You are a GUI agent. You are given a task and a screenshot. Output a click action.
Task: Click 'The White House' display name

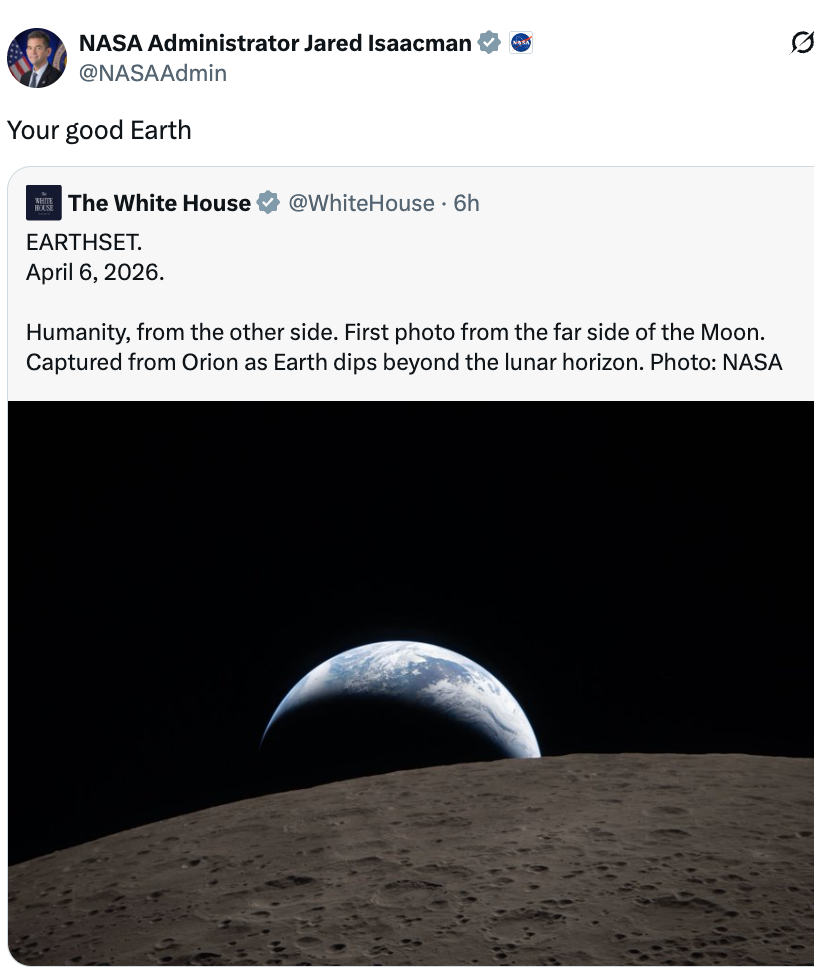159,202
